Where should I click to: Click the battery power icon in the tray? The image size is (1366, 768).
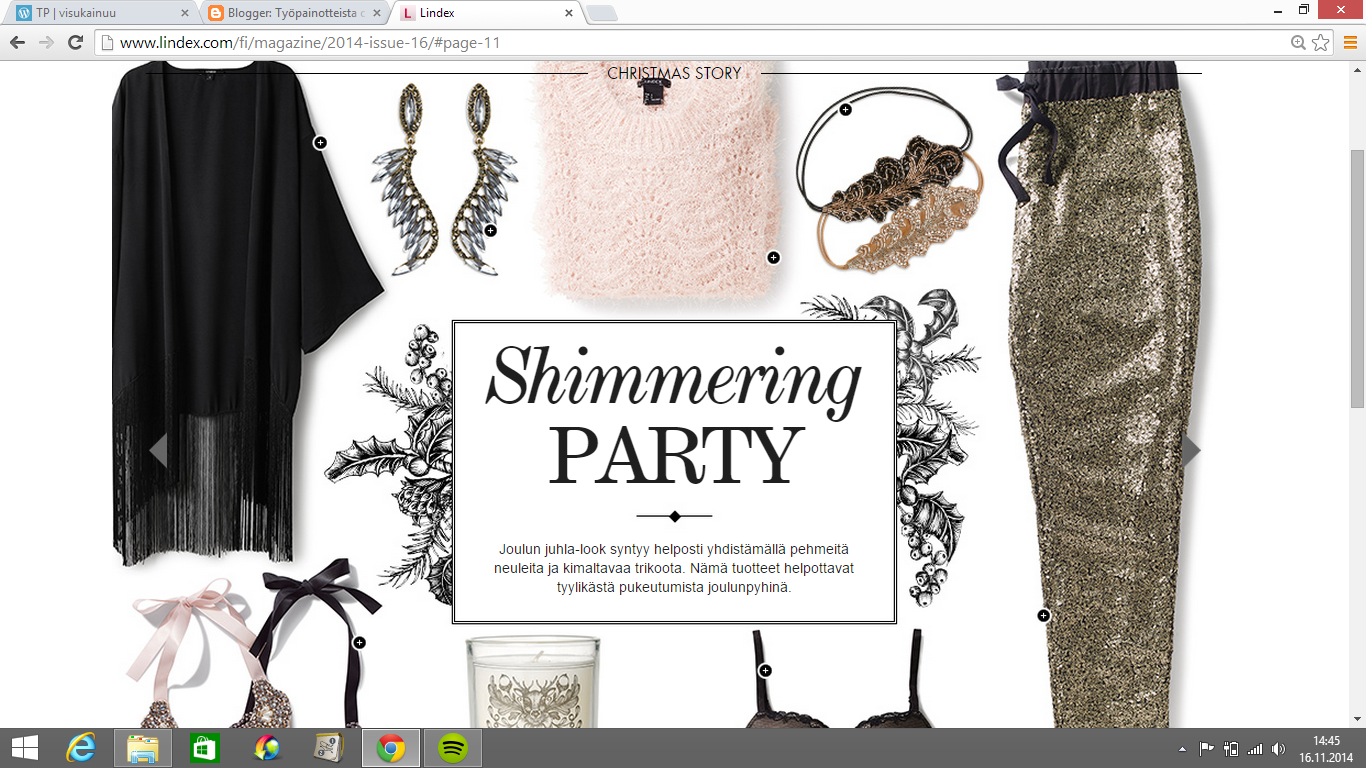(1231, 749)
